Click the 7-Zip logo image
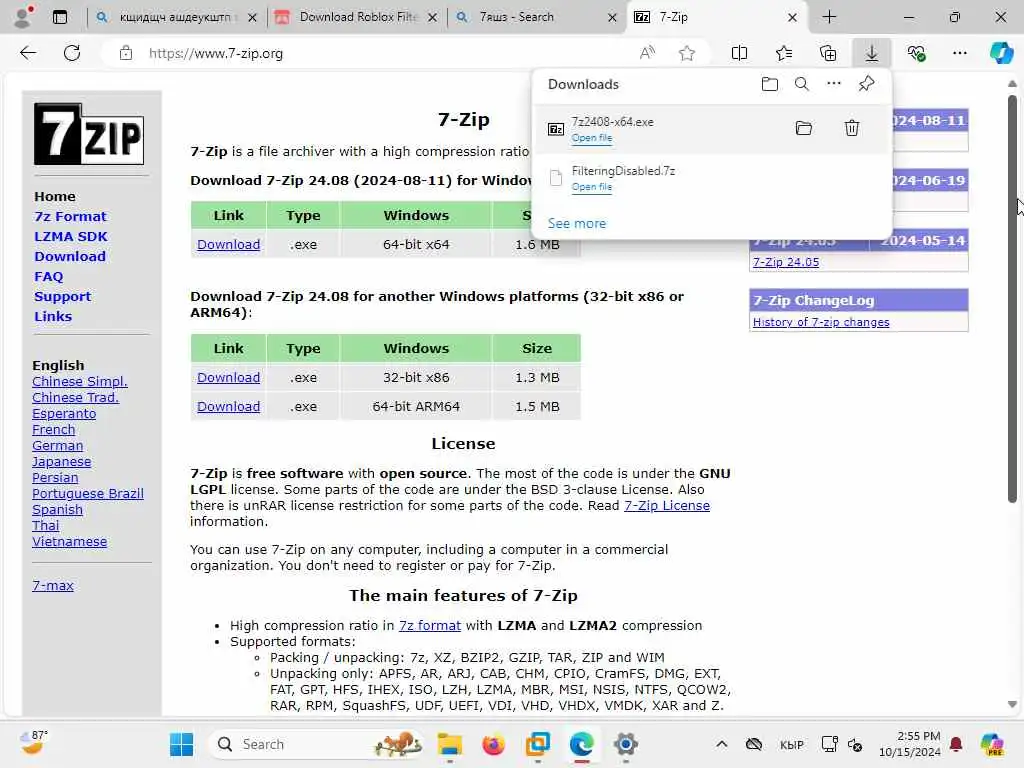Image resolution: width=1024 pixels, height=768 pixels. click(x=89, y=134)
